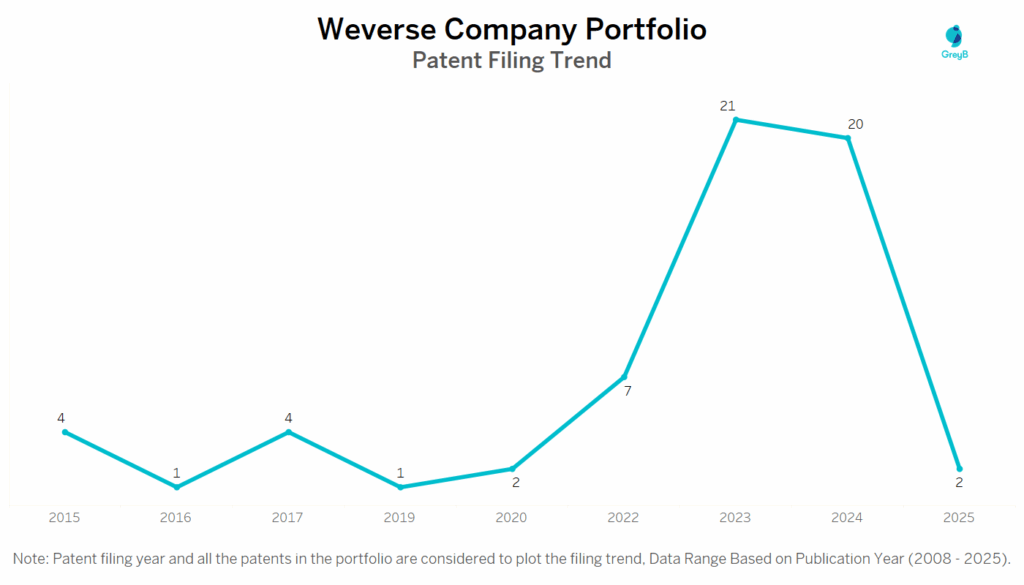Click the value label 21

(728, 105)
